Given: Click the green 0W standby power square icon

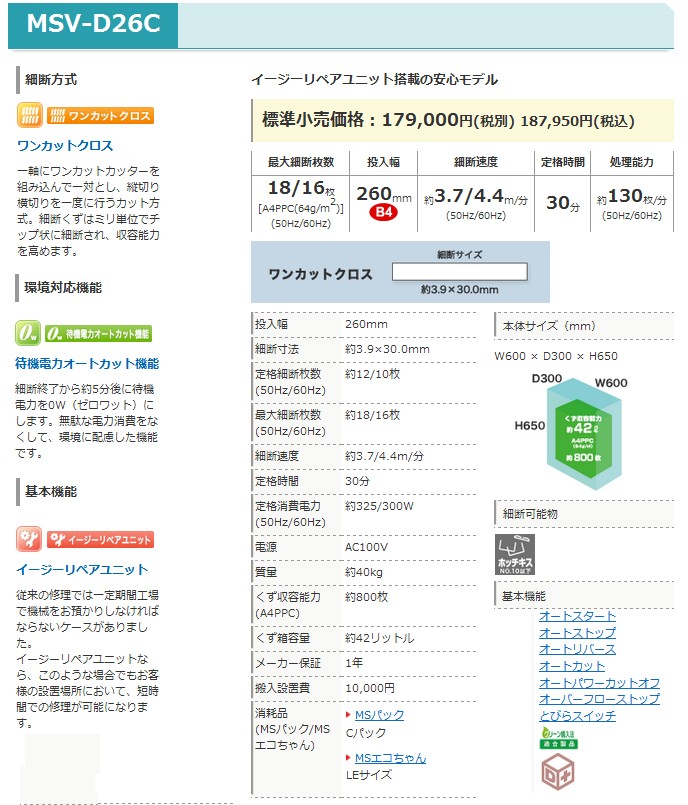Looking at the screenshot, I should tap(27, 333).
